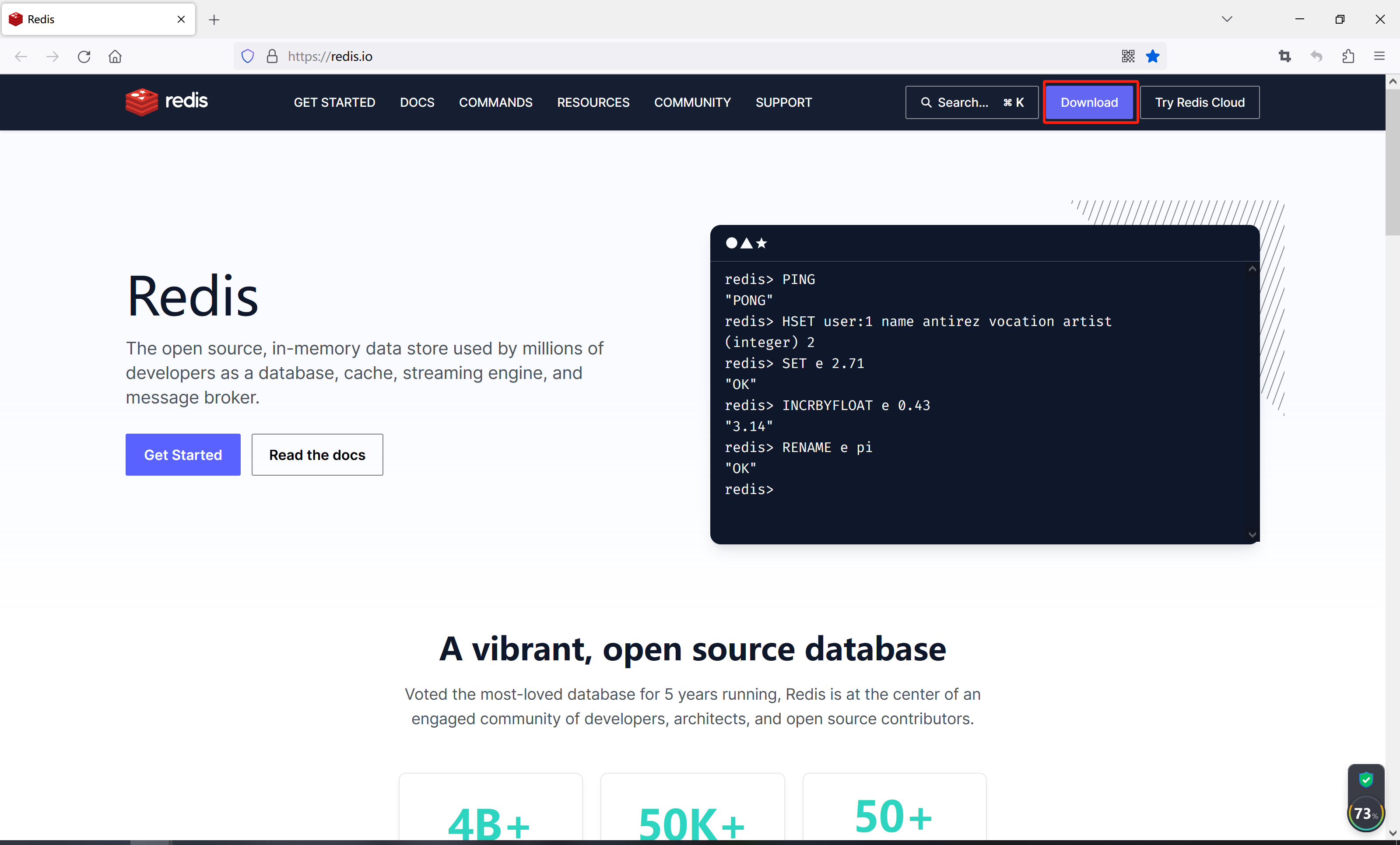Click the padlock security icon beside the URL

point(272,56)
